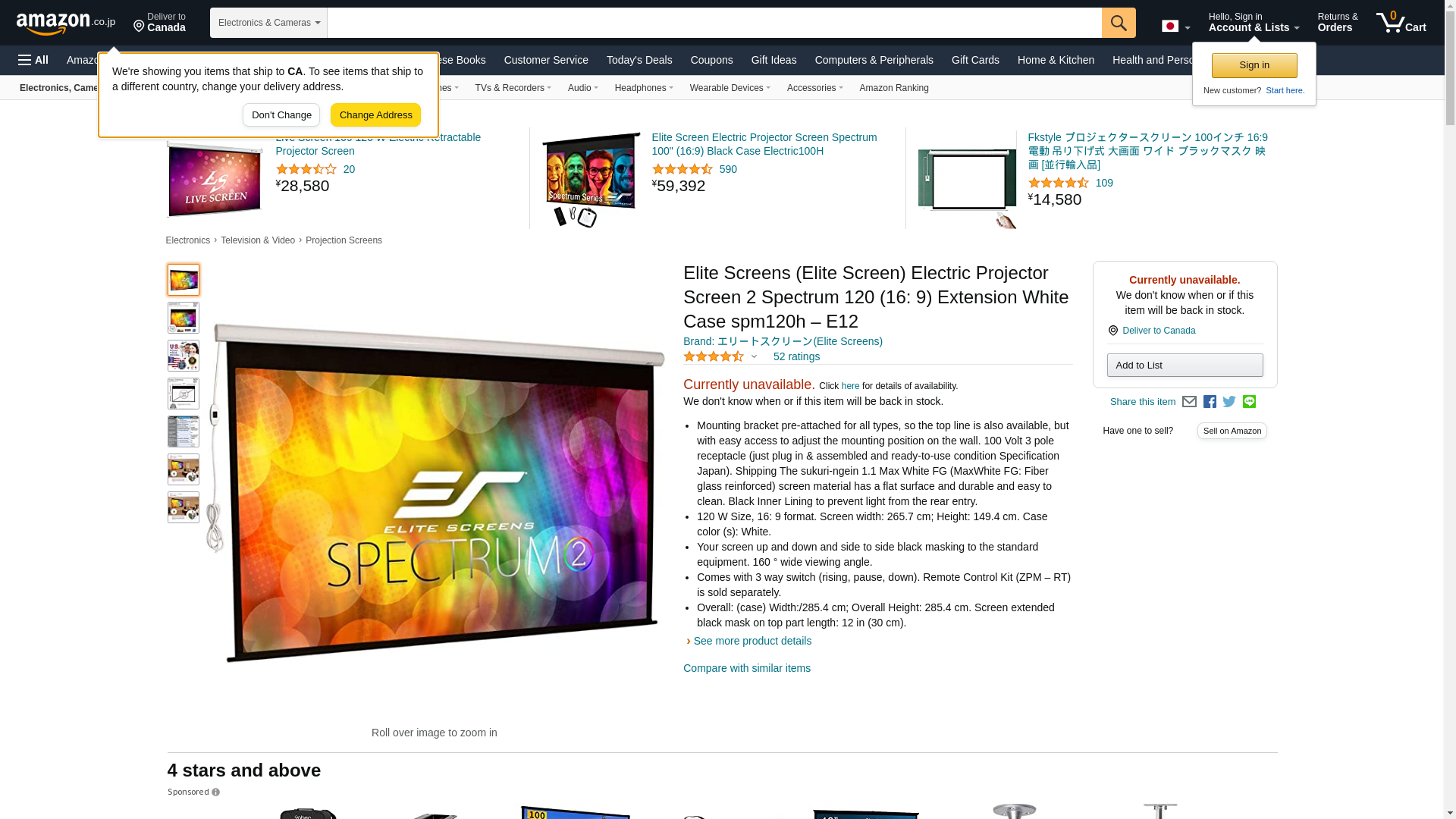This screenshot has width=1456, height=819.
Task: Open the Headphones submenu
Action: point(644,88)
